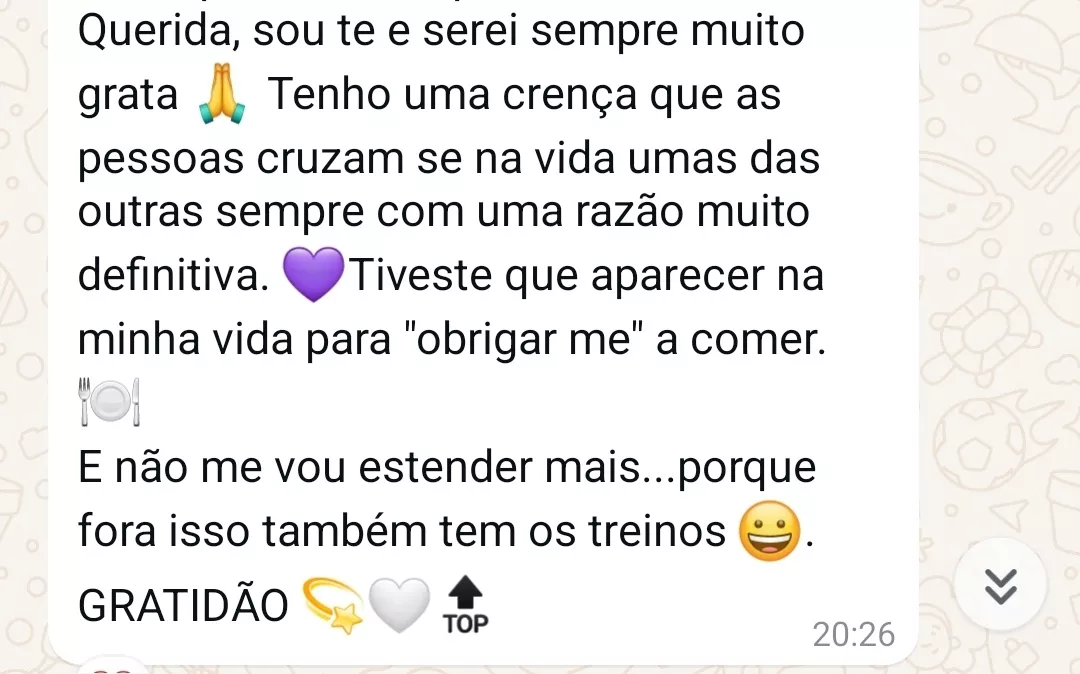
Task: Click the word 'definitiva.' before the heart
Action: pos(174,275)
